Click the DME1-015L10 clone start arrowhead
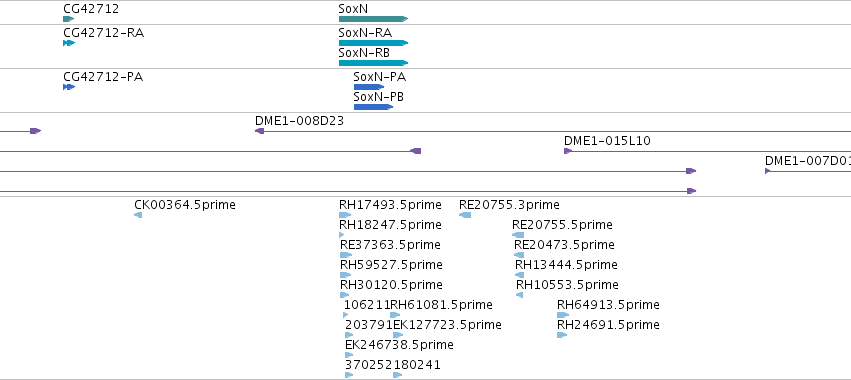This screenshot has height=380, width=851. point(568,151)
